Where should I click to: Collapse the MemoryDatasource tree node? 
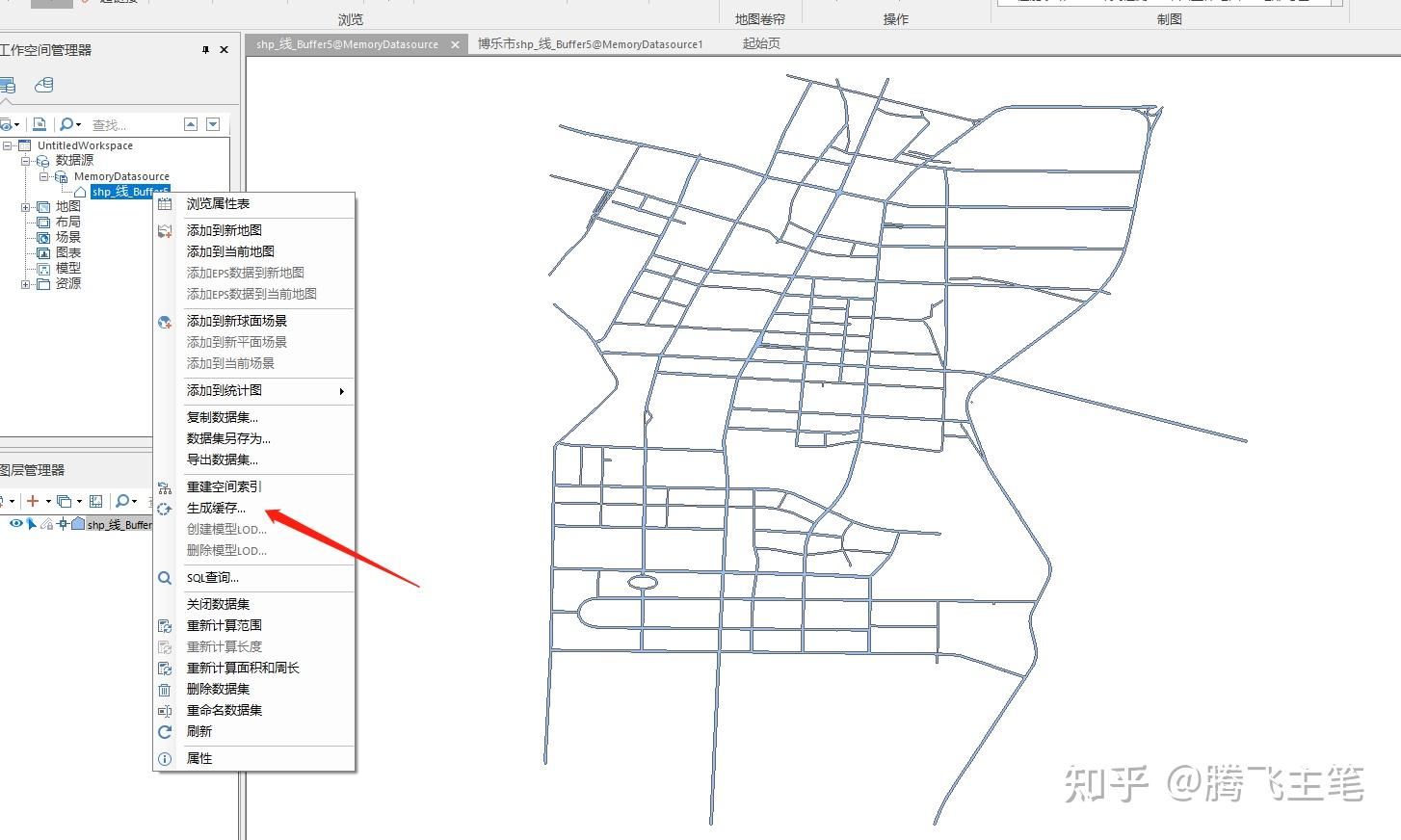point(43,176)
